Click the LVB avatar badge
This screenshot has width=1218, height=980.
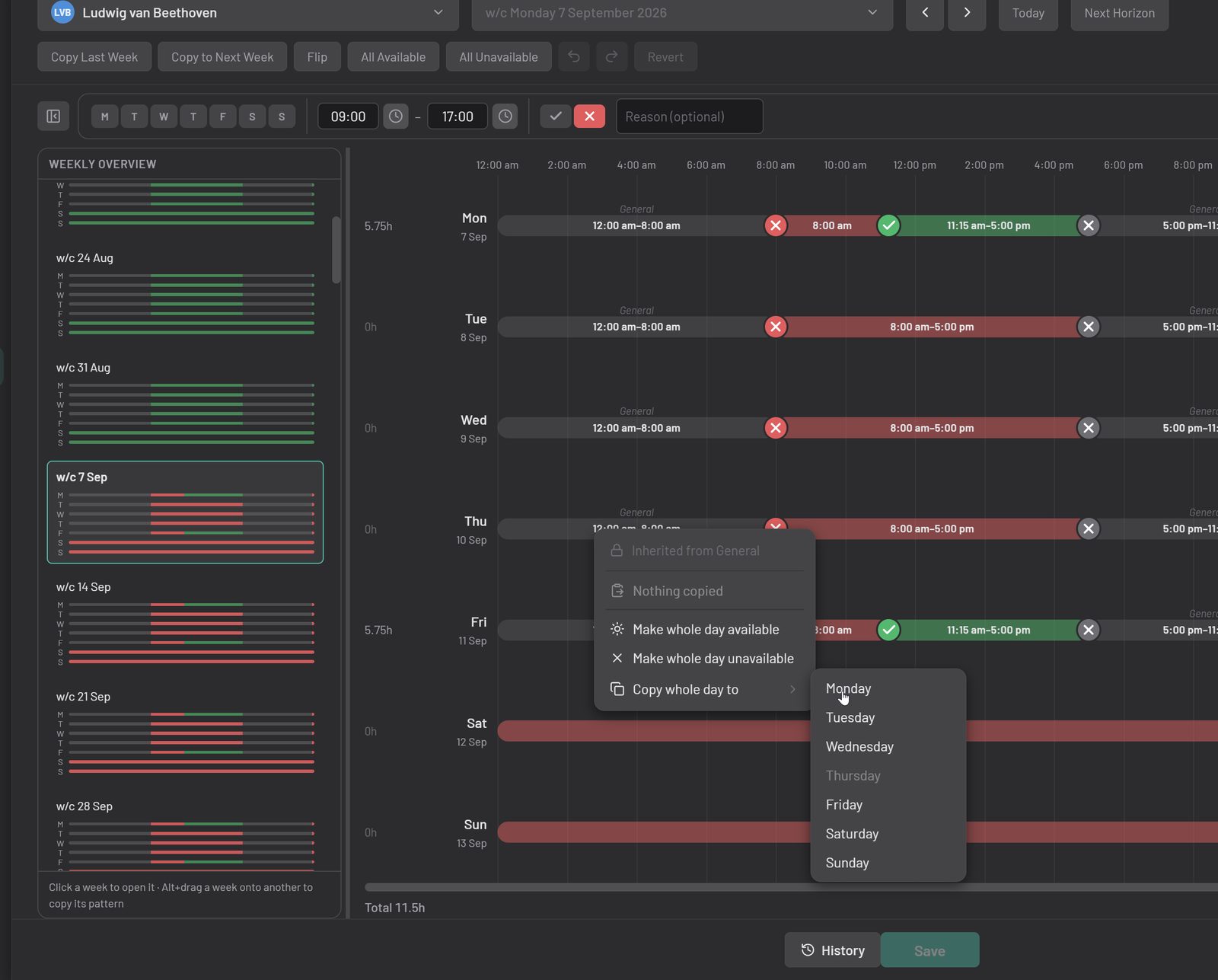[62, 12]
